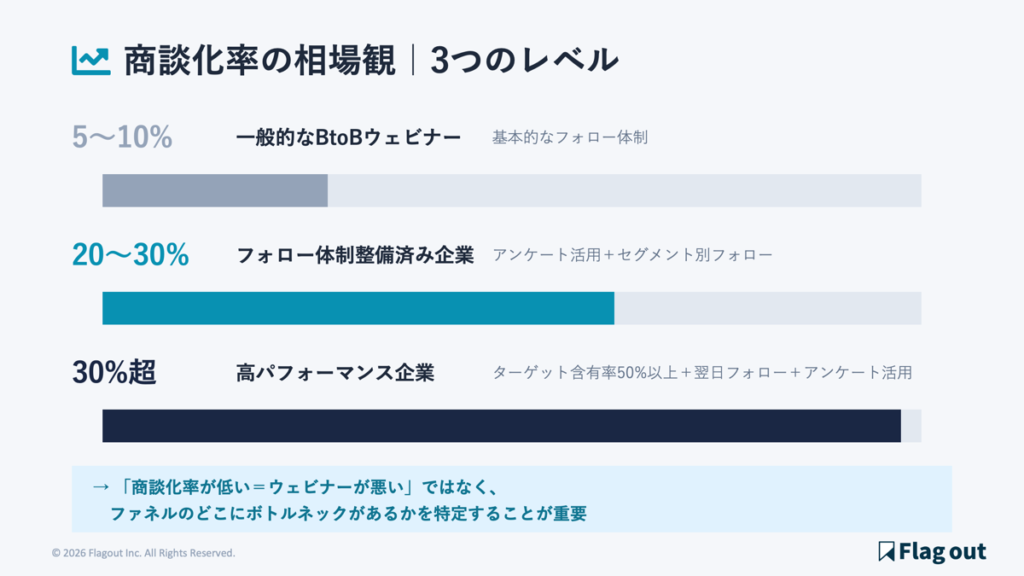1024x576 pixels.
Task: Click the アンケート活用＋セグメント別フォロー caption
Action: [632, 255]
